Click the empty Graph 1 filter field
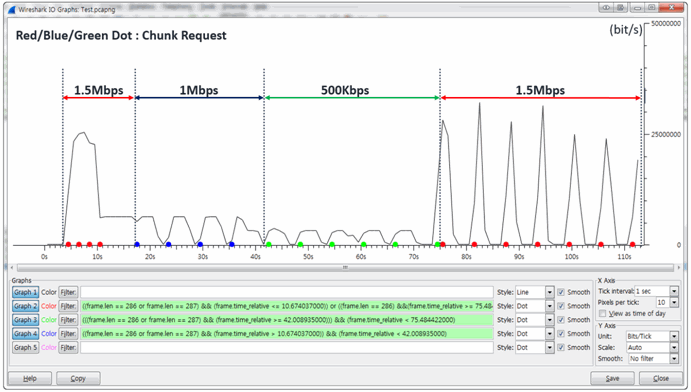Screen dimensions: 691x392 coord(287,292)
